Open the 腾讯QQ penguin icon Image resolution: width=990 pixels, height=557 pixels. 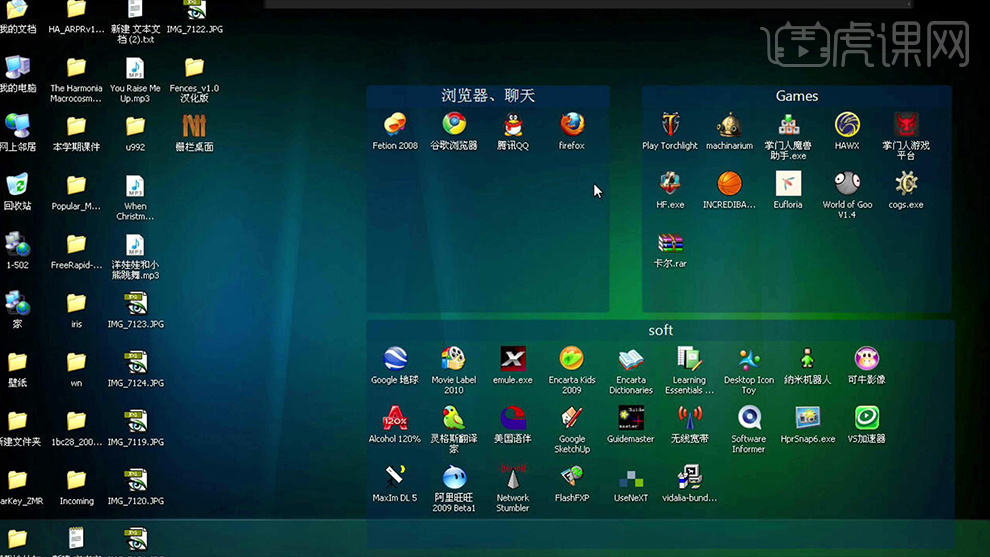point(513,125)
